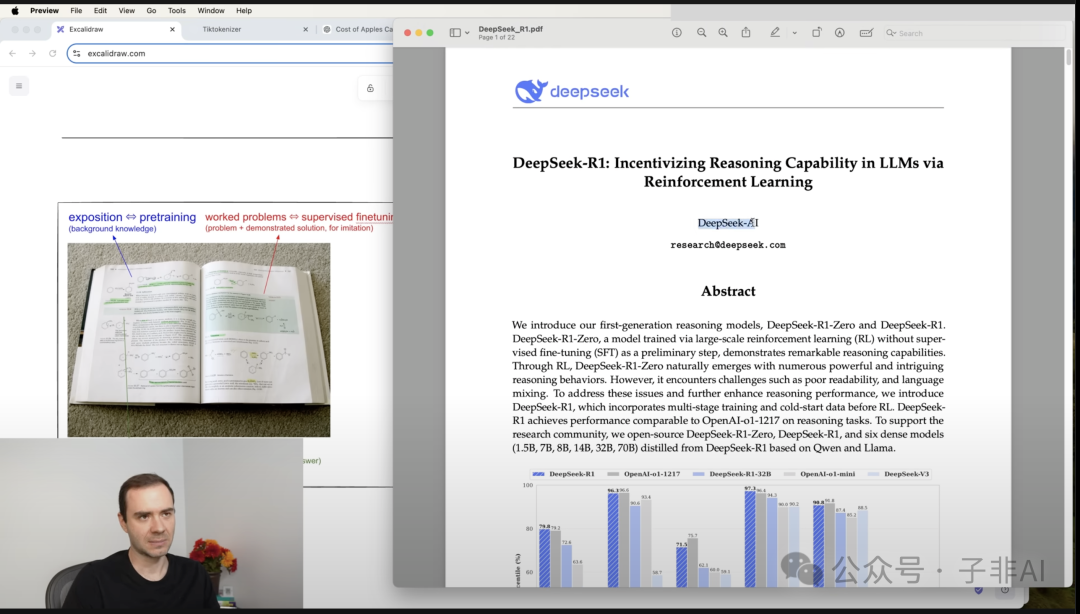Show the Markup toolbar in Preview
This screenshot has height=614, width=1080.
click(840, 32)
